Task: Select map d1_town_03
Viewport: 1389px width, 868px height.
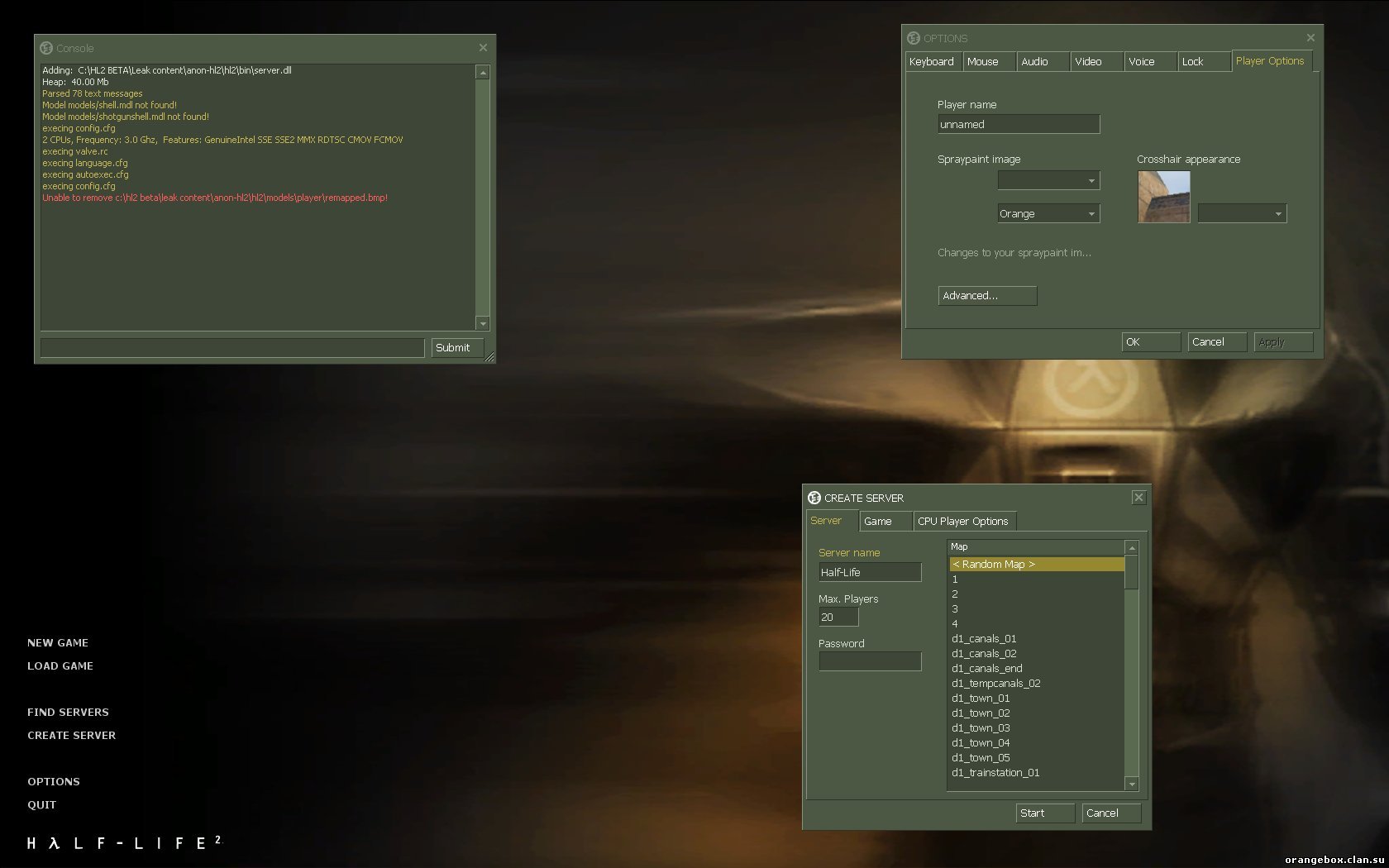Action: [x=1037, y=728]
